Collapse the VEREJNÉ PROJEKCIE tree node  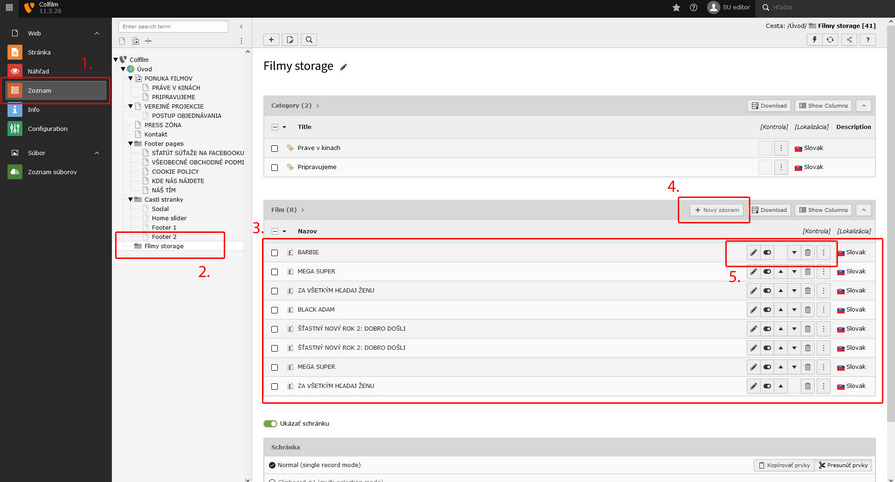tap(131, 106)
